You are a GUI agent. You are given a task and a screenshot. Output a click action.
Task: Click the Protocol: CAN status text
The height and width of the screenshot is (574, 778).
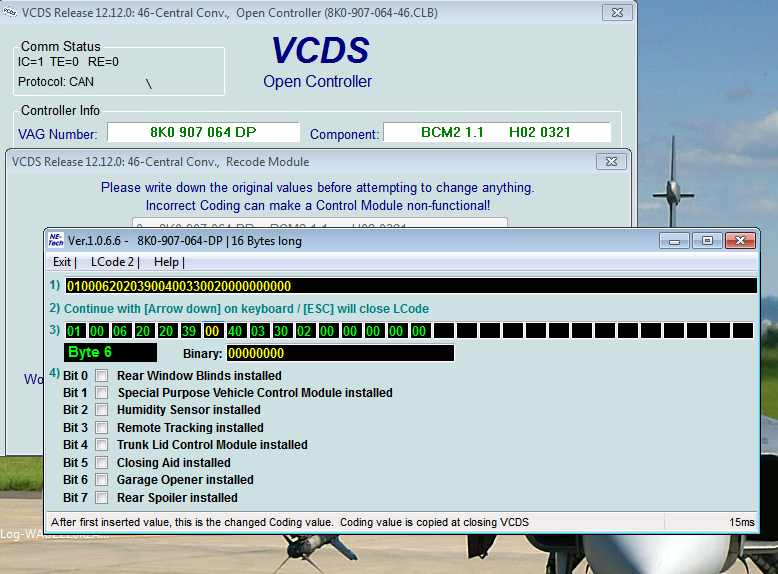[x=56, y=82]
